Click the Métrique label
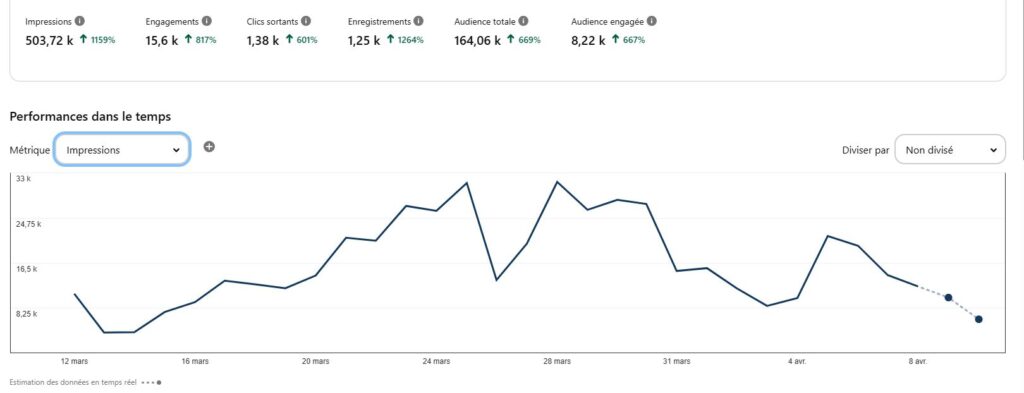1024x393 pixels. point(29,150)
